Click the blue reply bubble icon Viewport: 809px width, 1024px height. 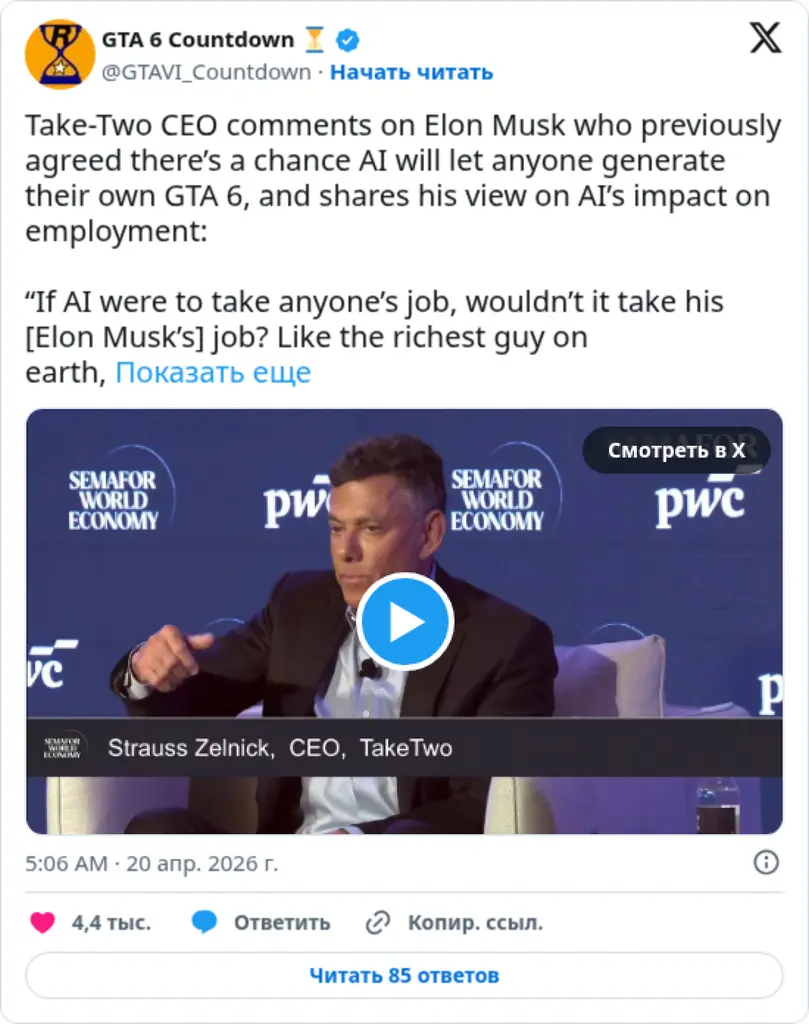click(x=205, y=923)
